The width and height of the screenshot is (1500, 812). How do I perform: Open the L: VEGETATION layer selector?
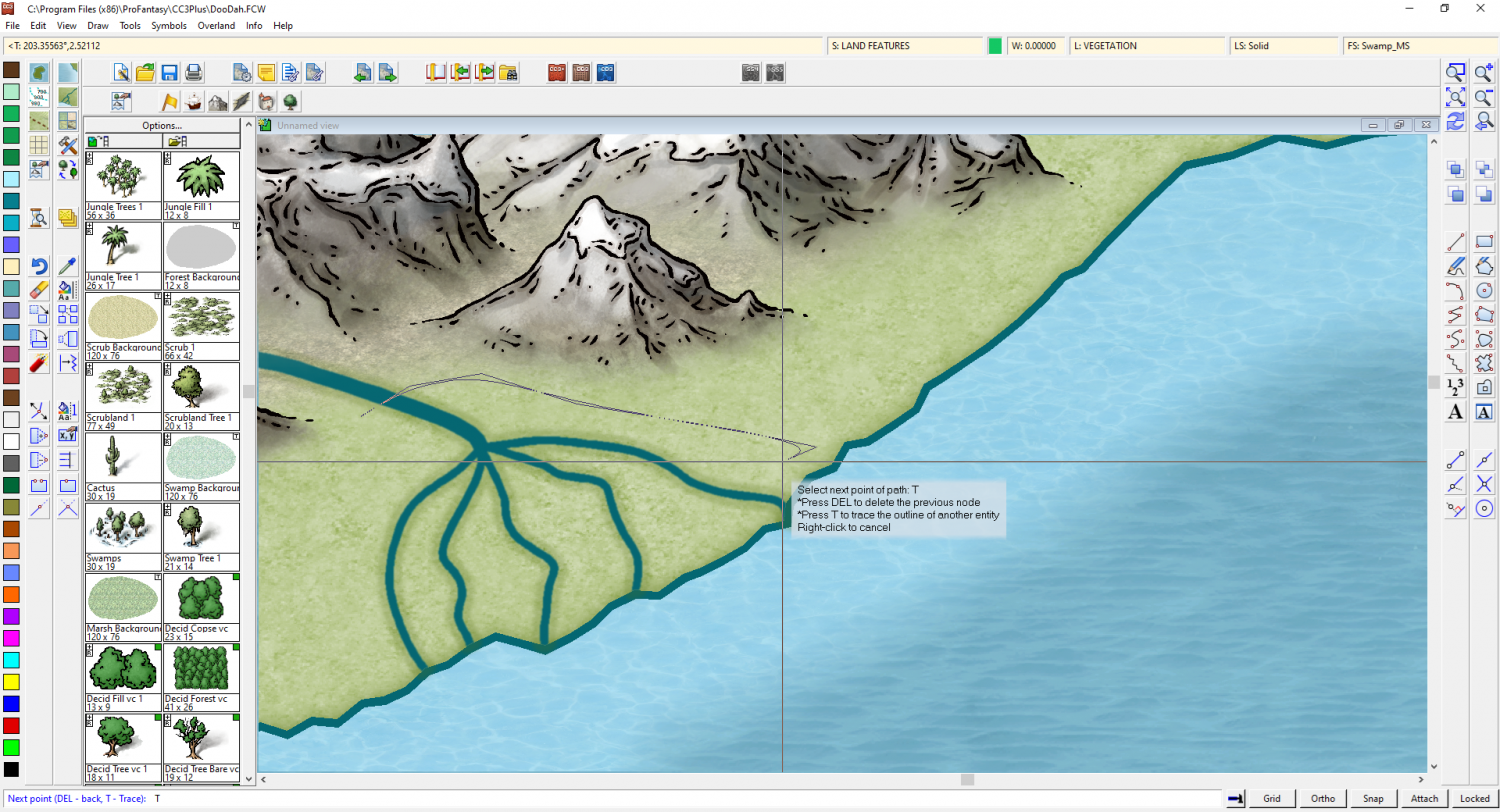pos(1147,46)
